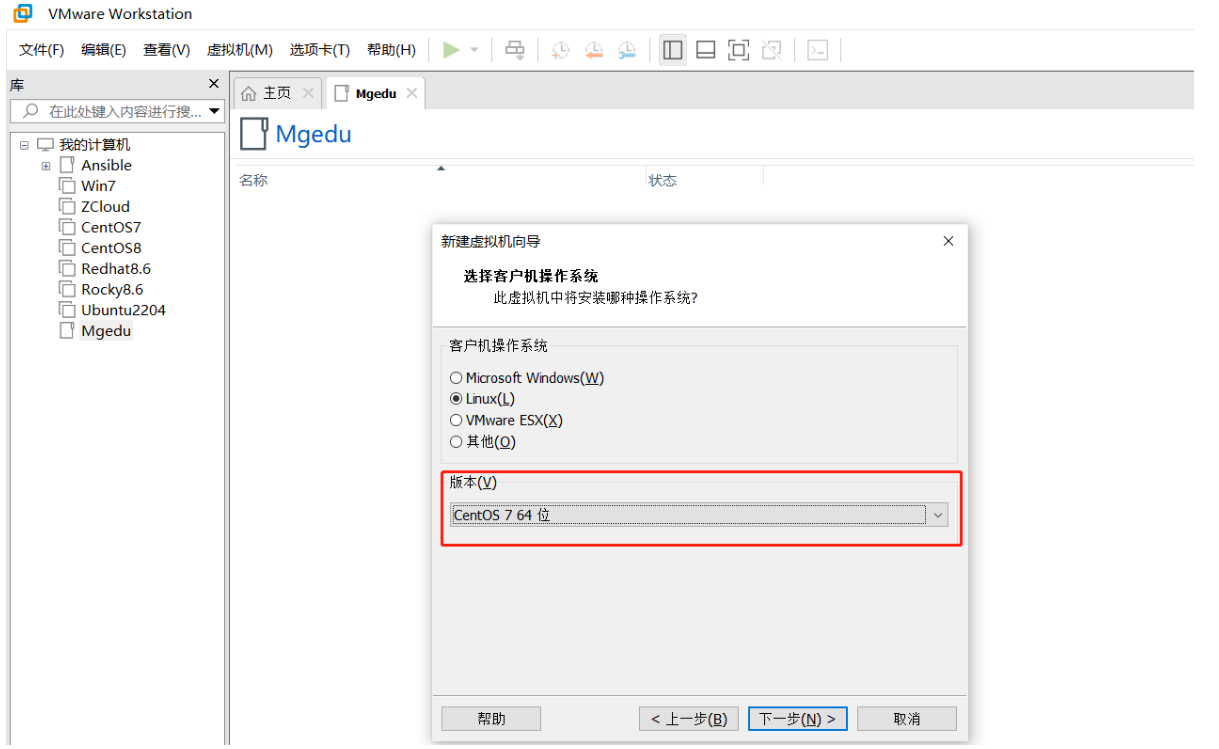The width and height of the screenshot is (1219, 749).
Task: Close the 主页 tab
Action: pyautogui.click(x=308, y=93)
